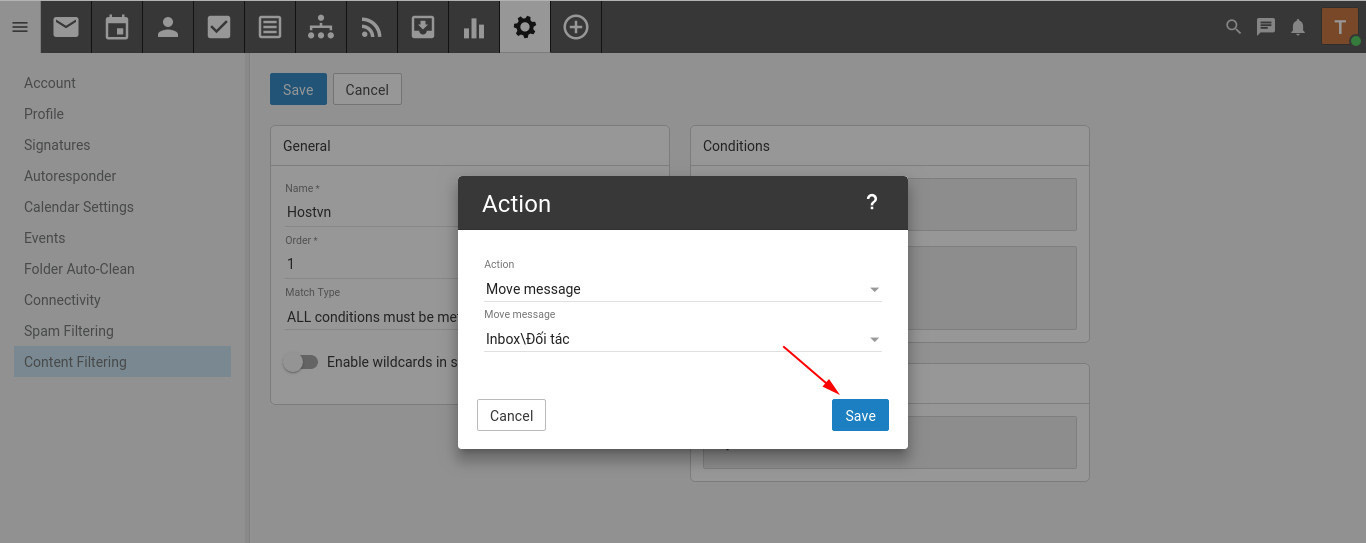
Task: Open the Calendar icon in top bar
Action: point(117,27)
